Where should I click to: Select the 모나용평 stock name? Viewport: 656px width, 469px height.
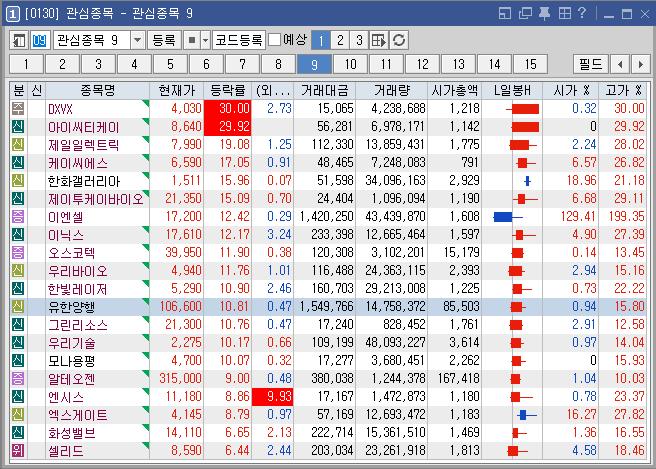click(72, 361)
